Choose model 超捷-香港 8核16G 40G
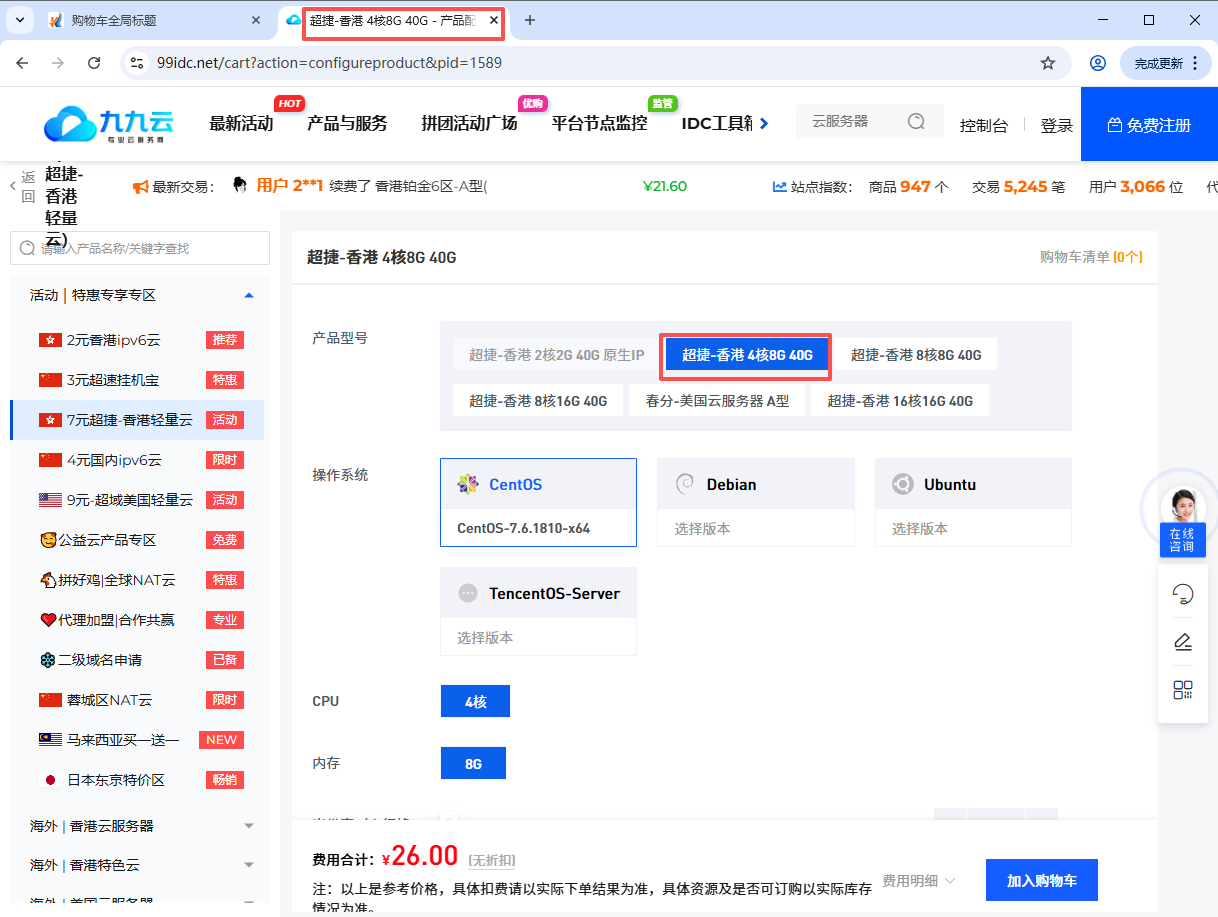1218x917 pixels. (538, 401)
